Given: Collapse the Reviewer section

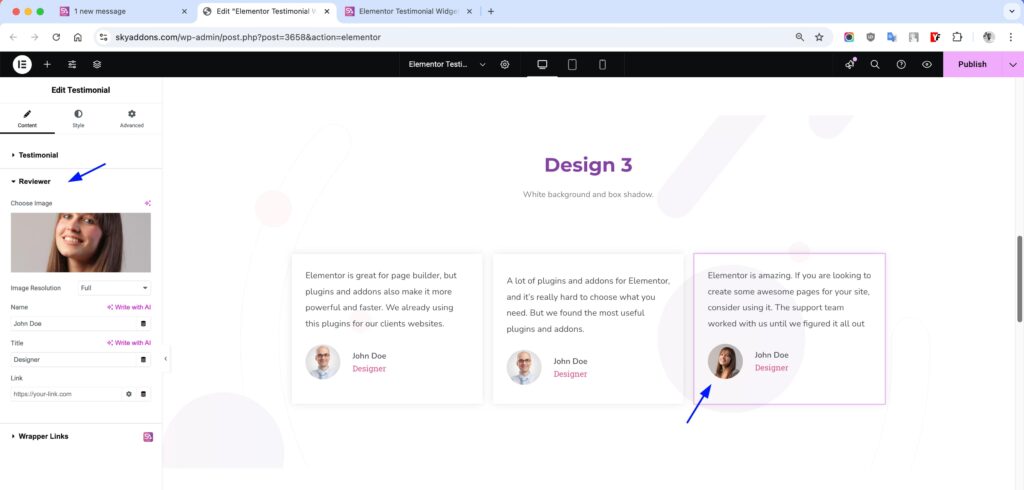Looking at the screenshot, I should point(80,181).
